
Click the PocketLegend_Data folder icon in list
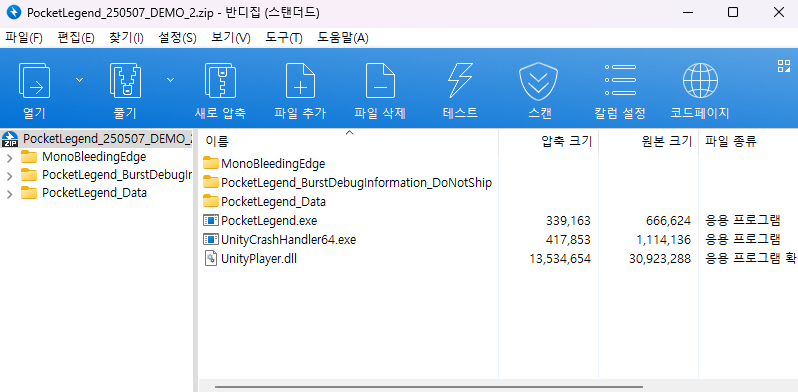(211, 201)
